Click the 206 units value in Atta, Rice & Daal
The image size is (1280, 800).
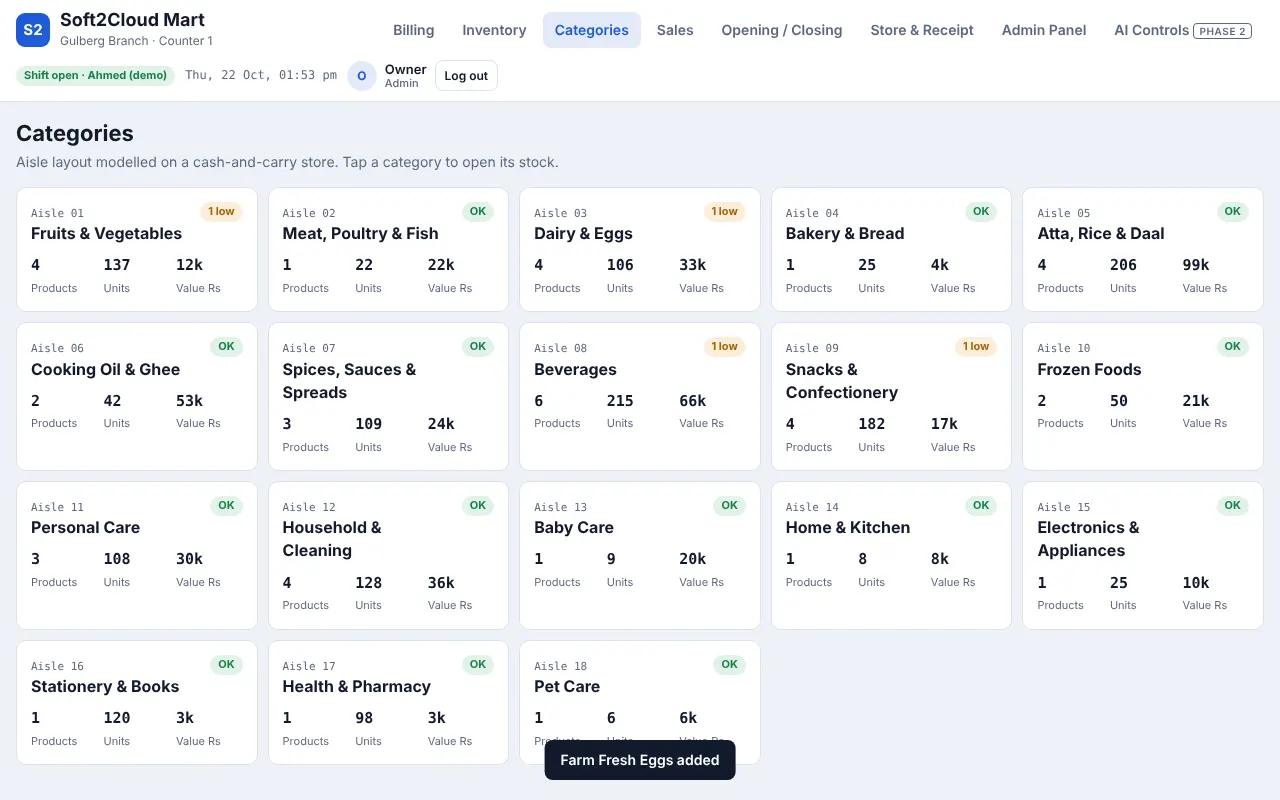tap(1123, 265)
